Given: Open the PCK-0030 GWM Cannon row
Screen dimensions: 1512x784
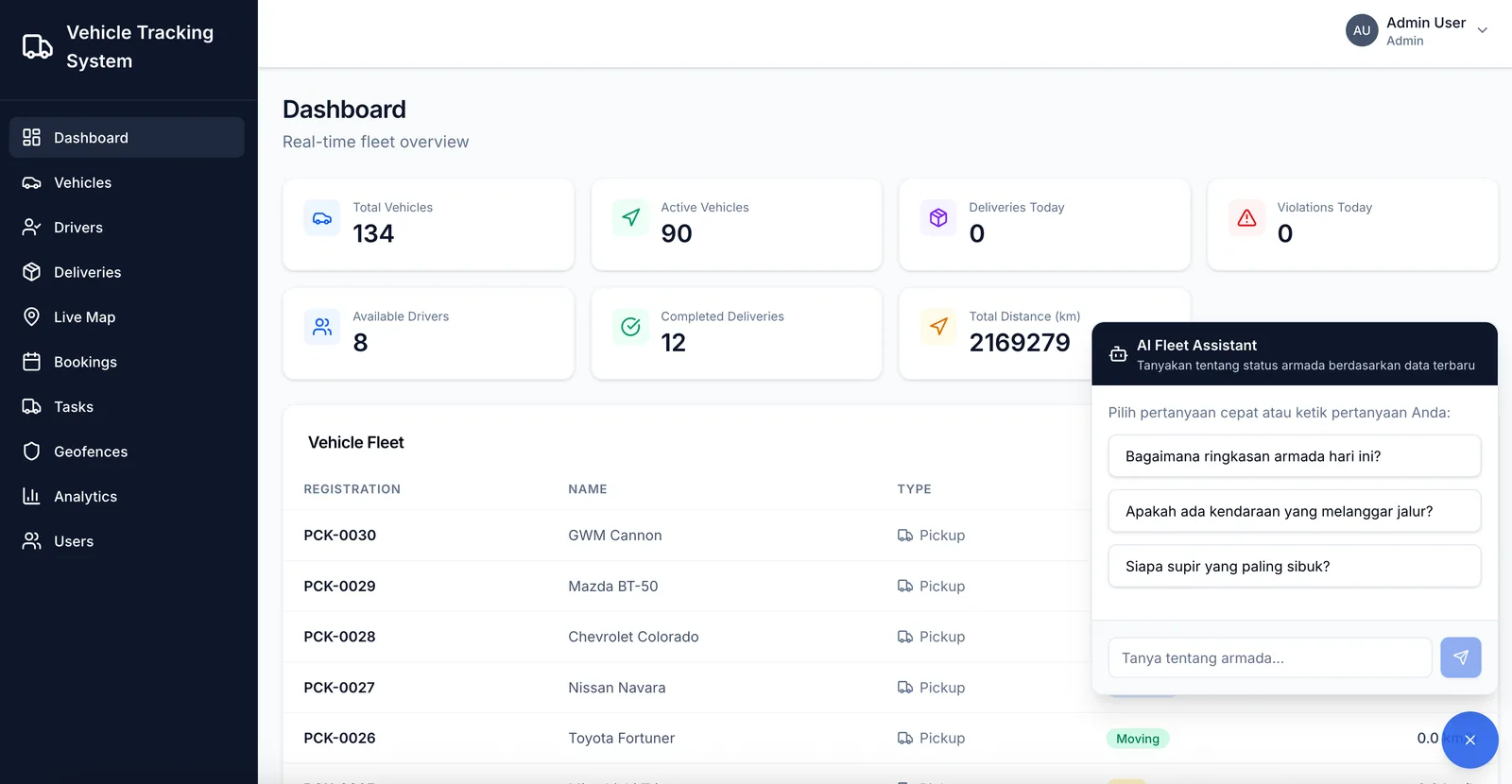Looking at the screenshot, I should (x=687, y=535).
